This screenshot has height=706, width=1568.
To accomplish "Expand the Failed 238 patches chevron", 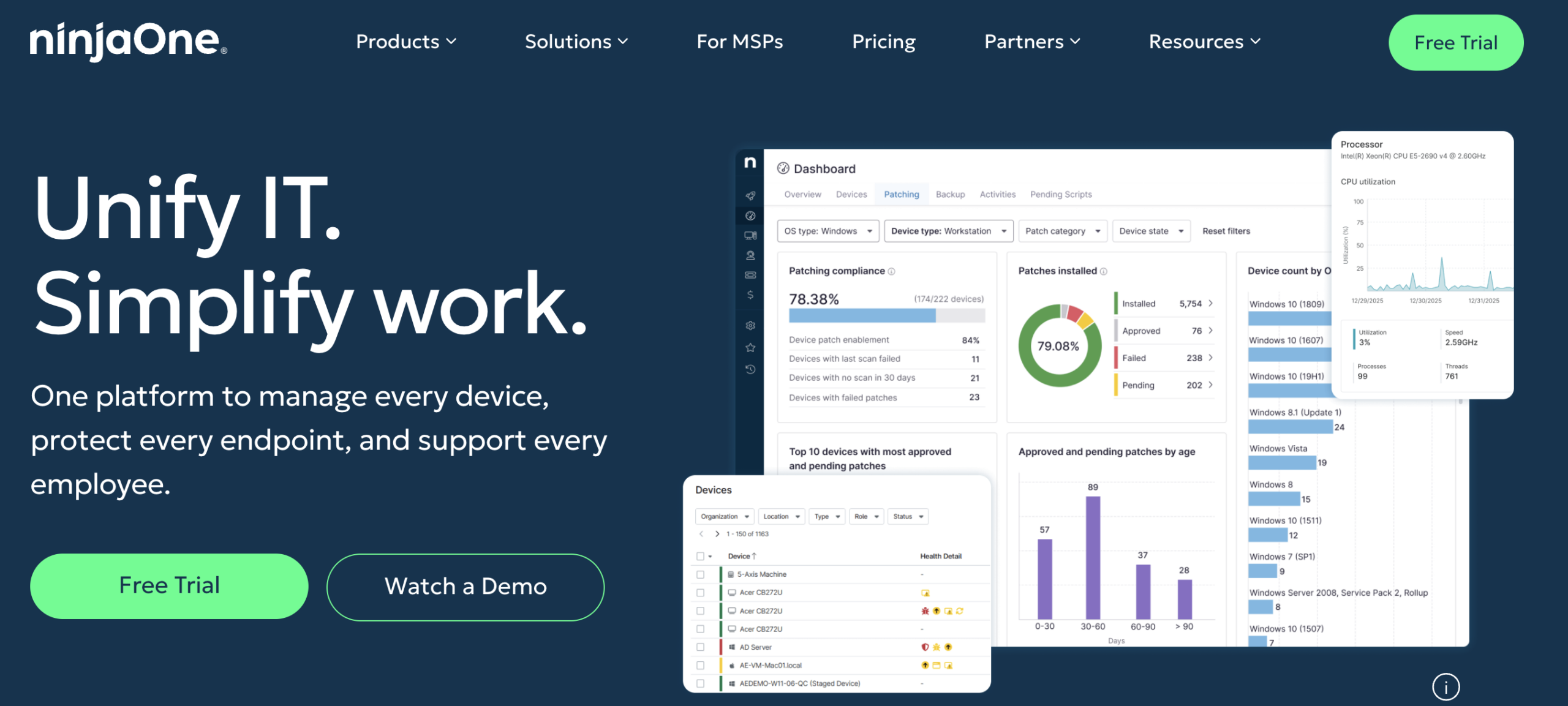I will (1210, 358).
